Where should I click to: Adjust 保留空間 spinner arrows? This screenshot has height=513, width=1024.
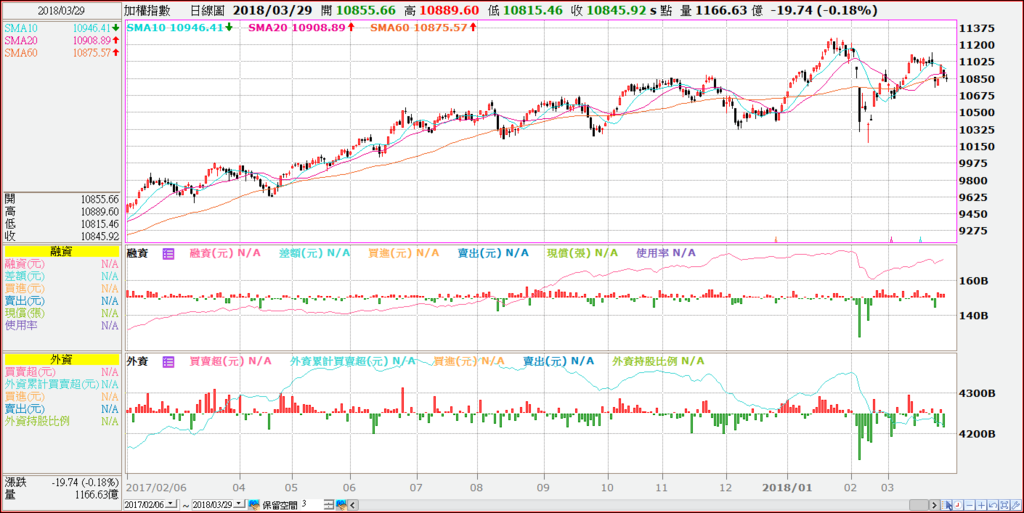(328, 505)
